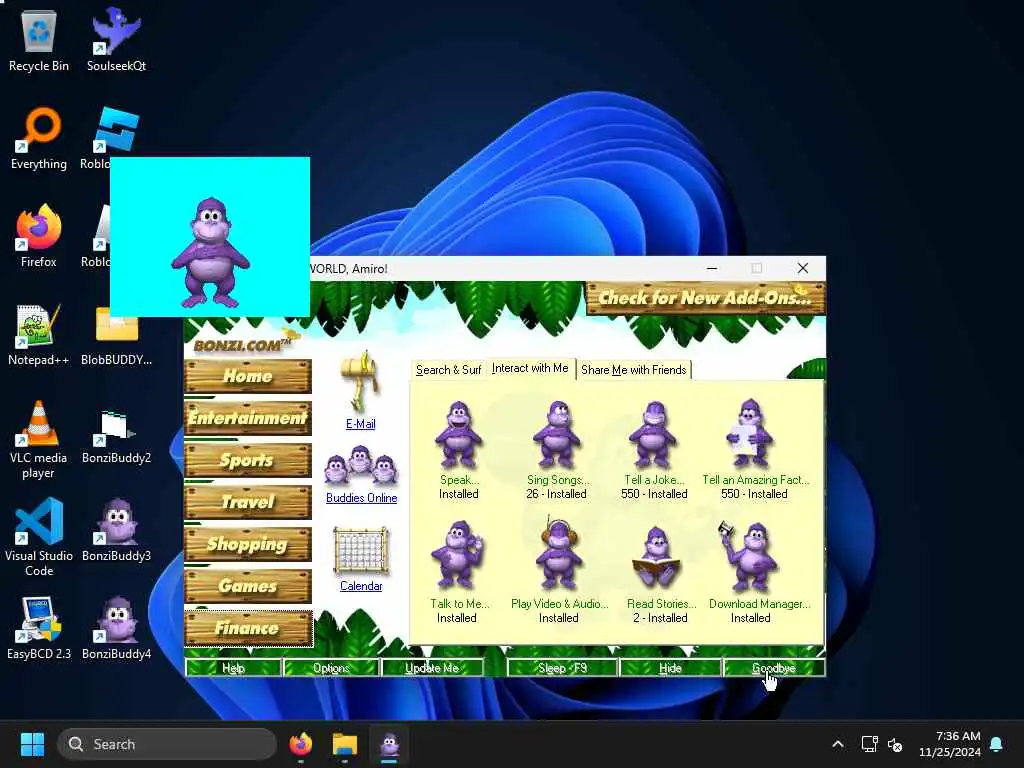
Task: Launch the Read Stories icon
Action: pyautogui.click(x=657, y=556)
